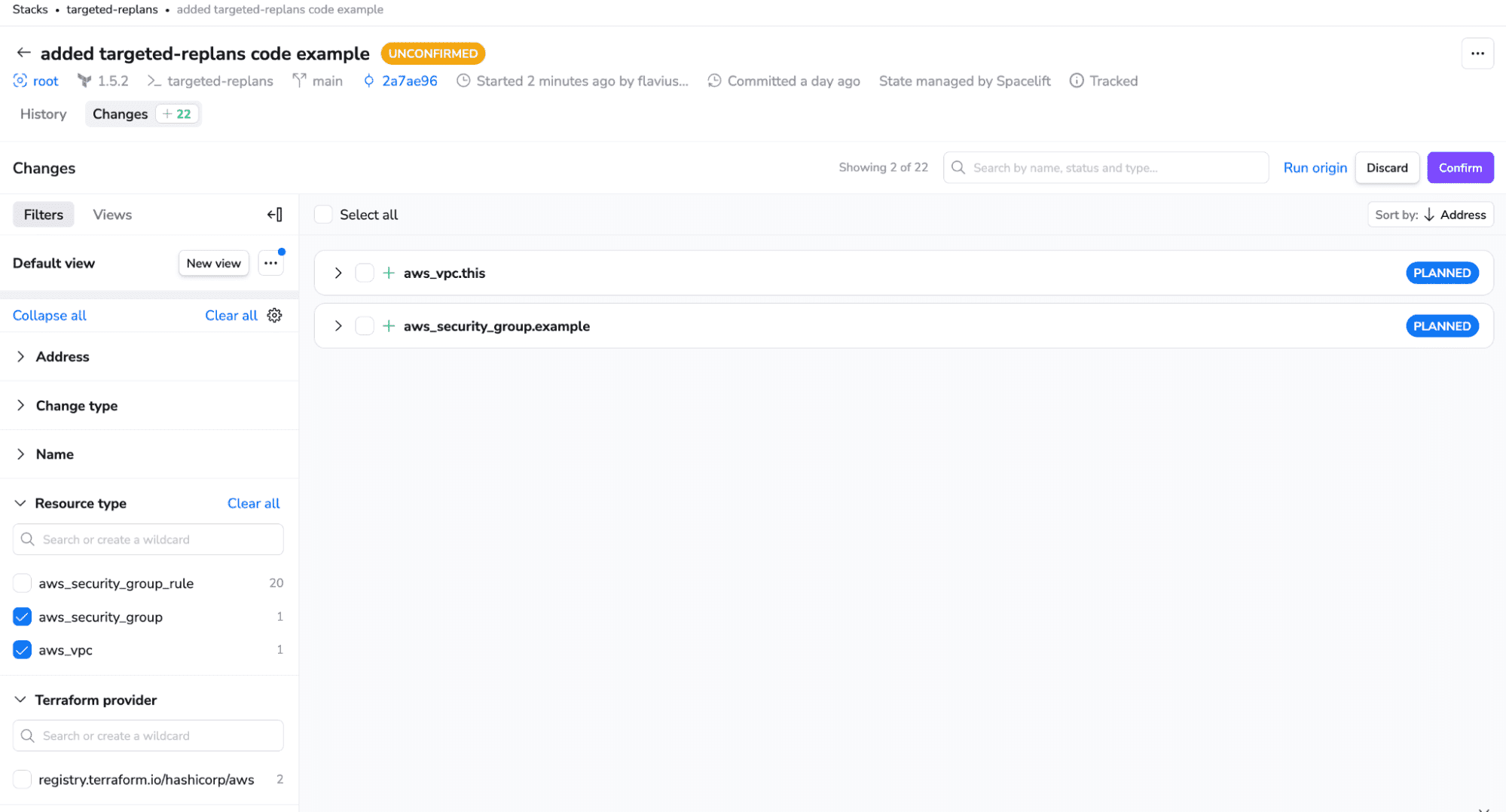
Task: Uncheck the aws_security_group filter
Action: click(x=23, y=617)
